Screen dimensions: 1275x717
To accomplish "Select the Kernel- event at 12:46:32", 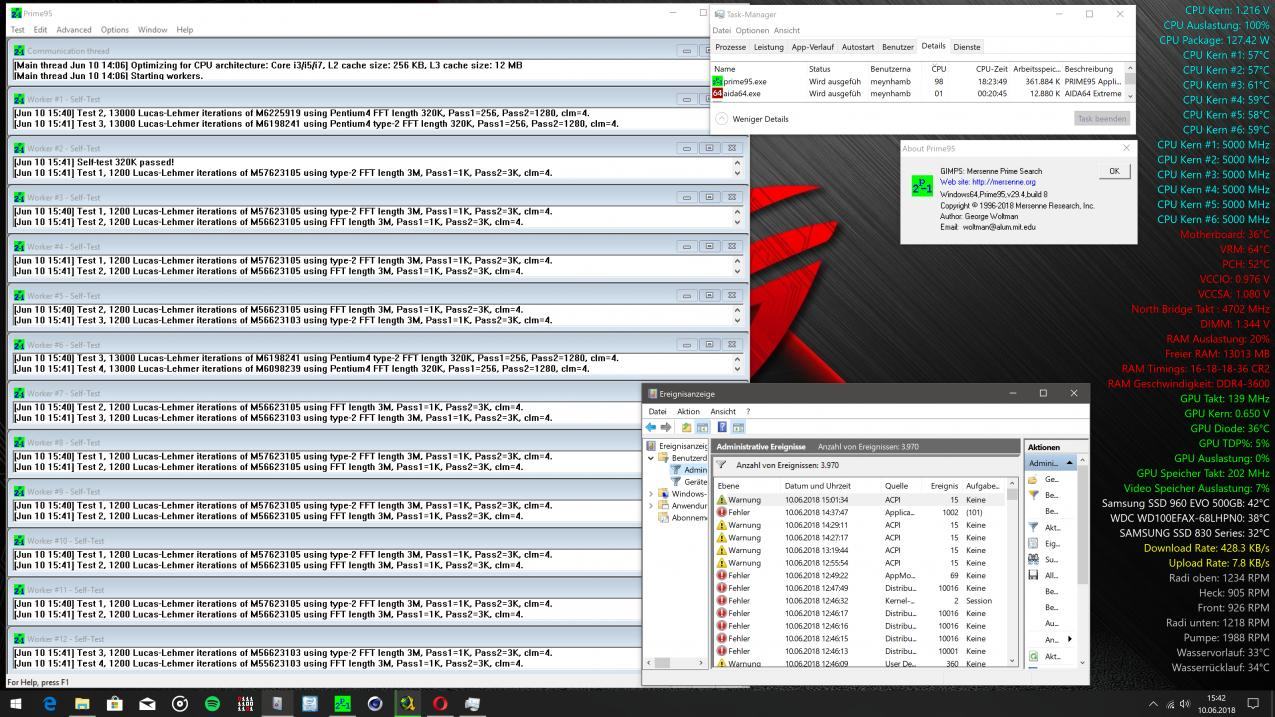I will [x=859, y=600].
